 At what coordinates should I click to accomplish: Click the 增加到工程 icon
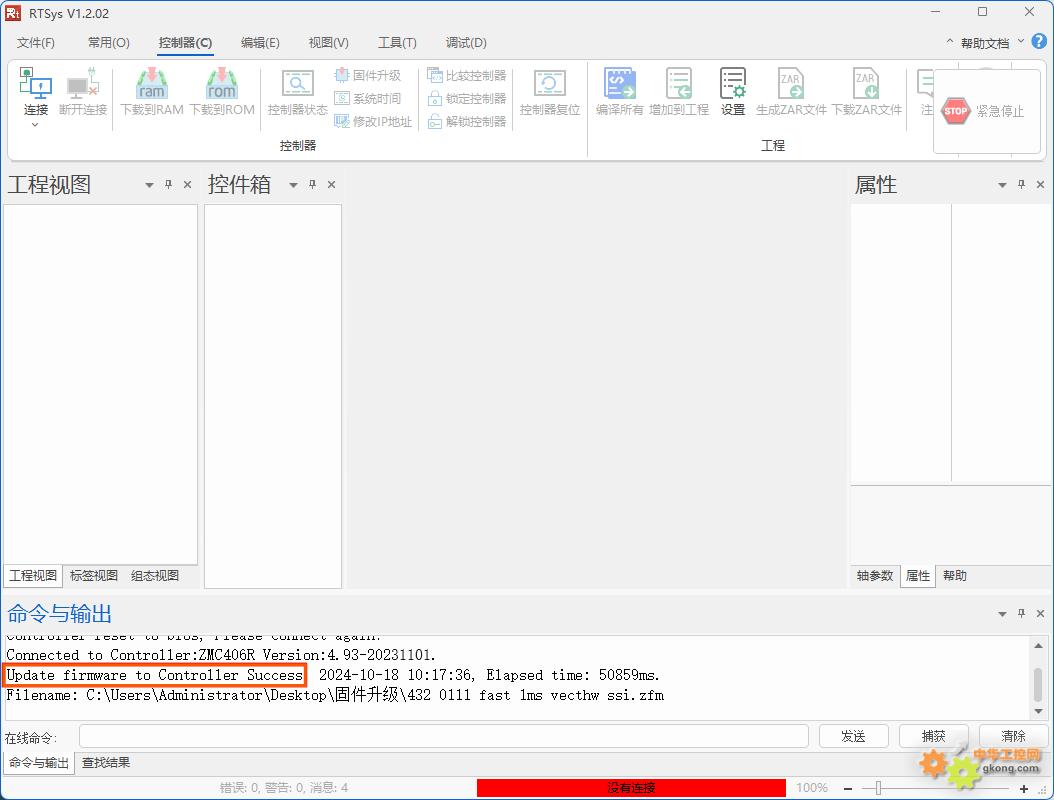679,83
